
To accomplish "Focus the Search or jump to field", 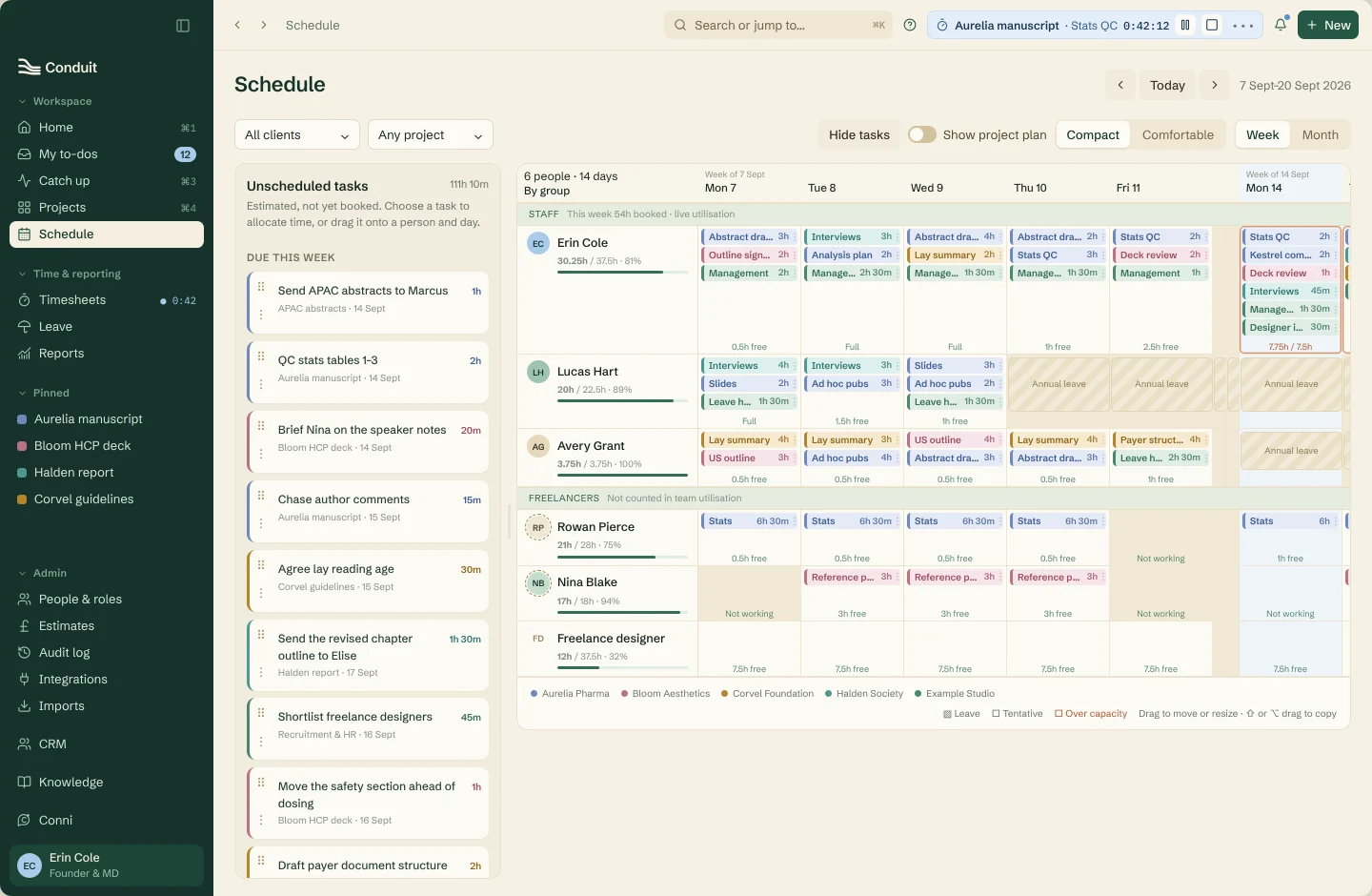I will [778, 26].
